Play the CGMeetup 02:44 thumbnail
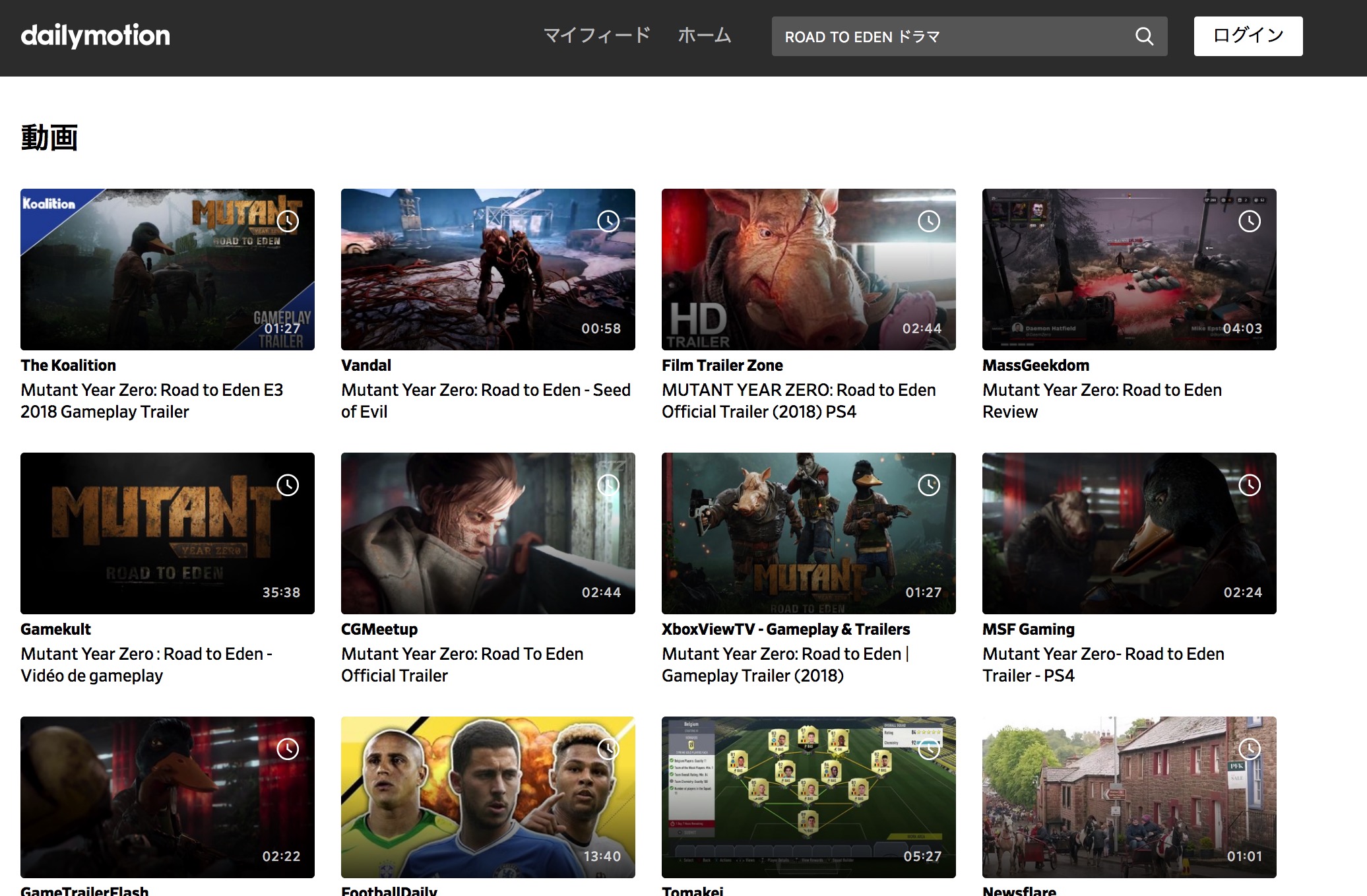This screenshot has height=896, width=1367. (x=488, y=533)
